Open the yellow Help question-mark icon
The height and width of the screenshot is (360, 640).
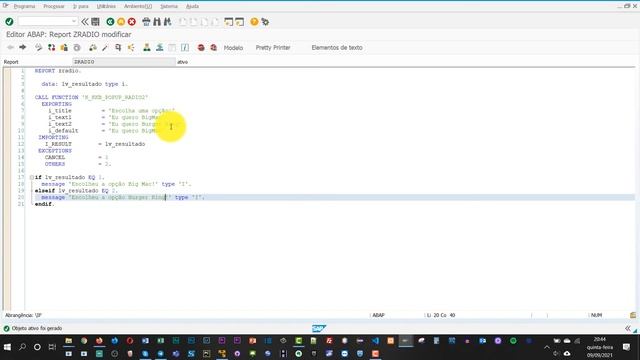(254, 22)
